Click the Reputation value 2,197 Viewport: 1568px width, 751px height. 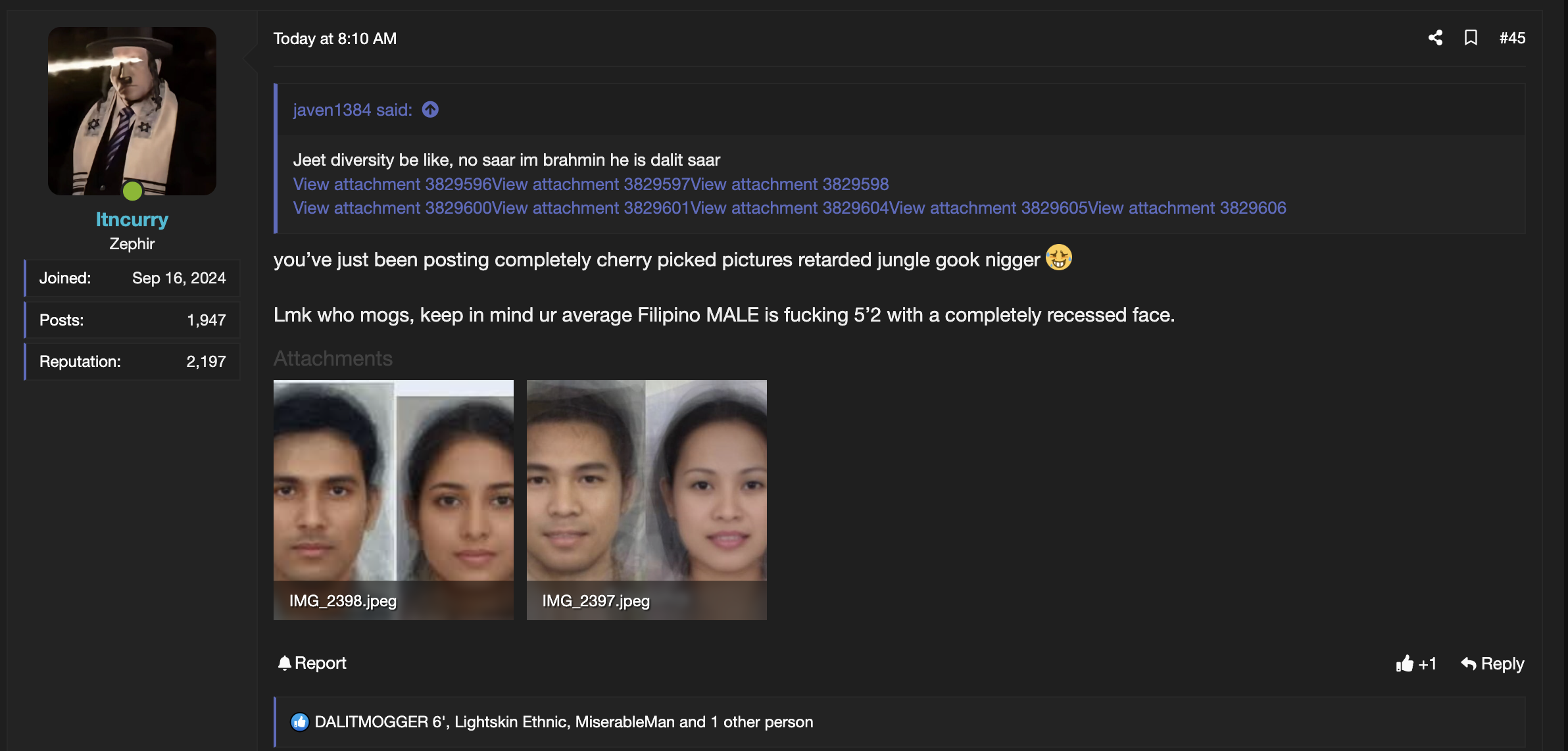click(206, 362)
